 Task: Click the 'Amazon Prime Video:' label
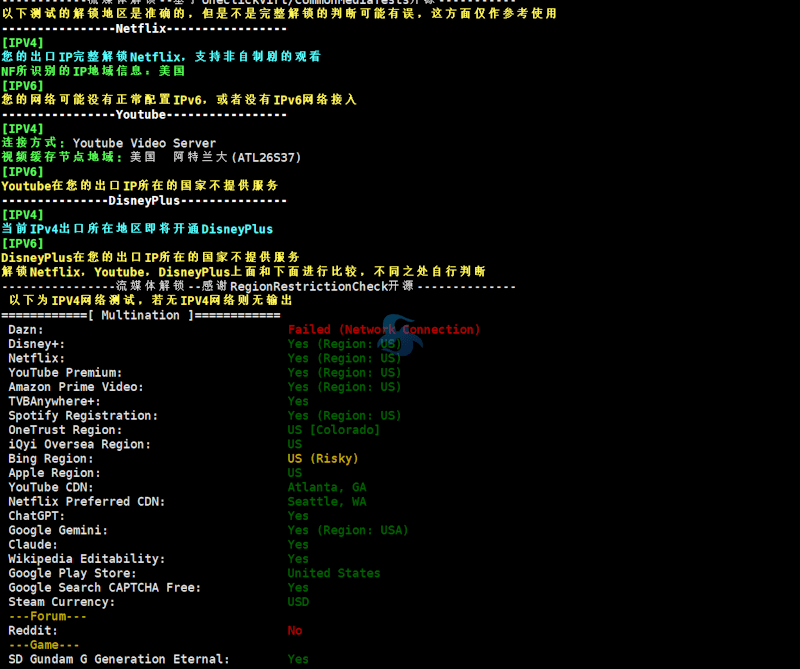pyautogui.click(x=76, y=387)
